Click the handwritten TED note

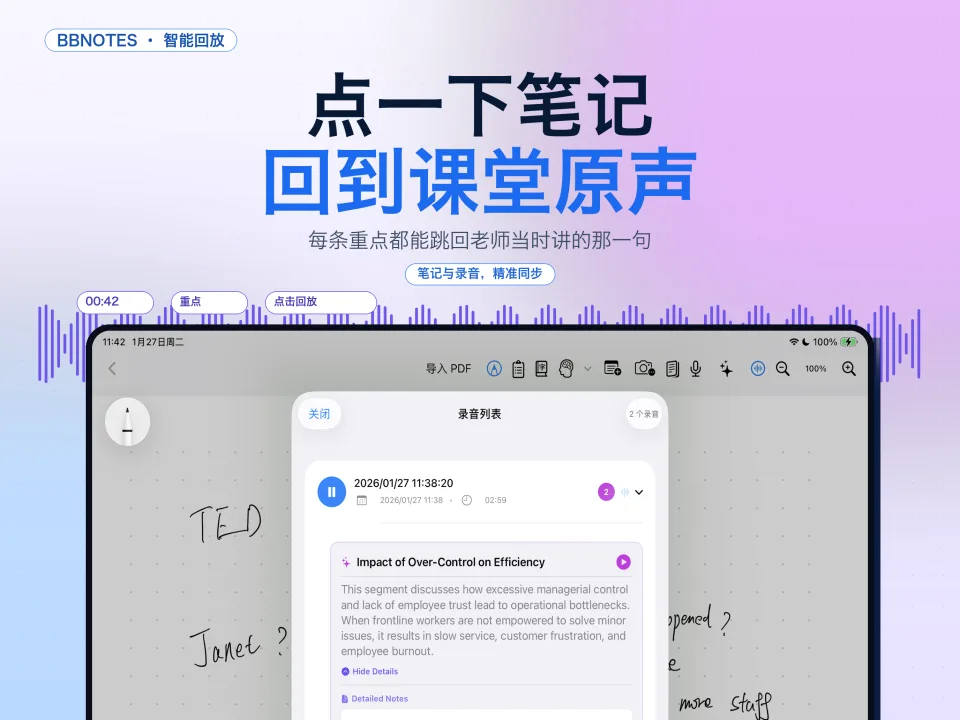pos(226,524)
